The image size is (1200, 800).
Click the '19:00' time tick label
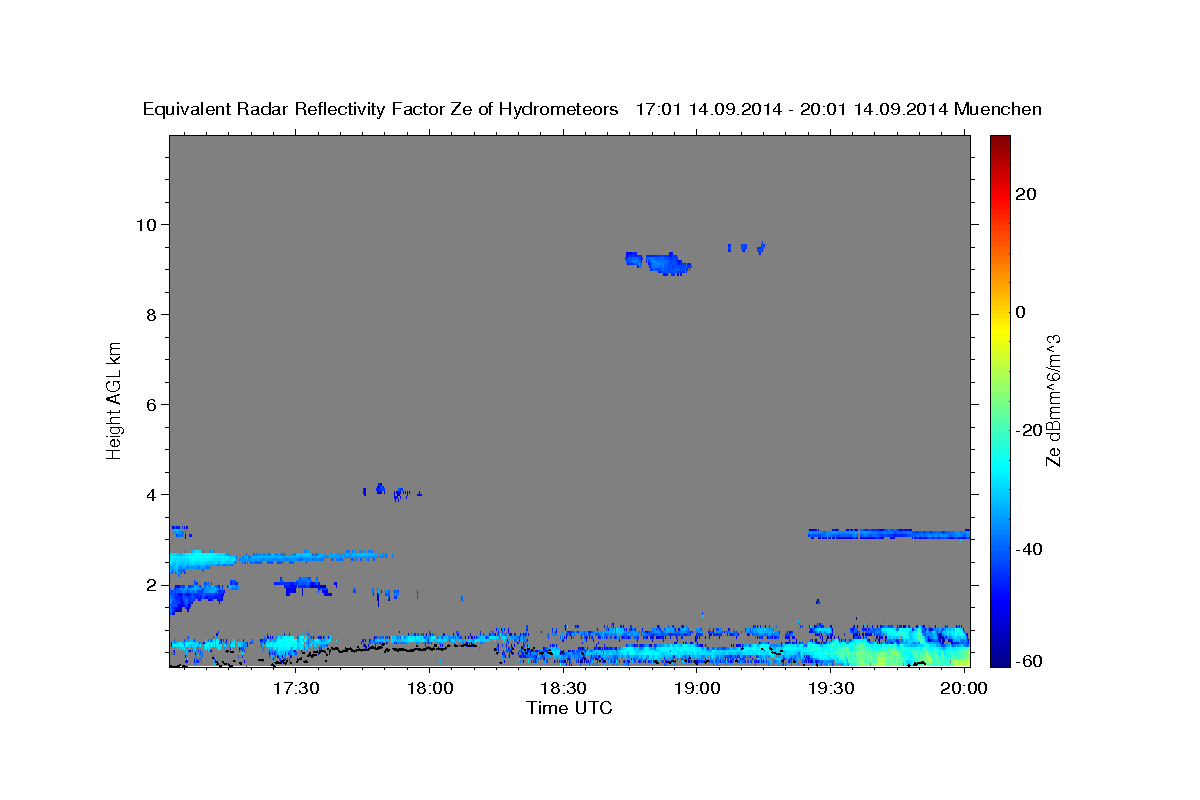pyautogui.click(x=697, y=688)
